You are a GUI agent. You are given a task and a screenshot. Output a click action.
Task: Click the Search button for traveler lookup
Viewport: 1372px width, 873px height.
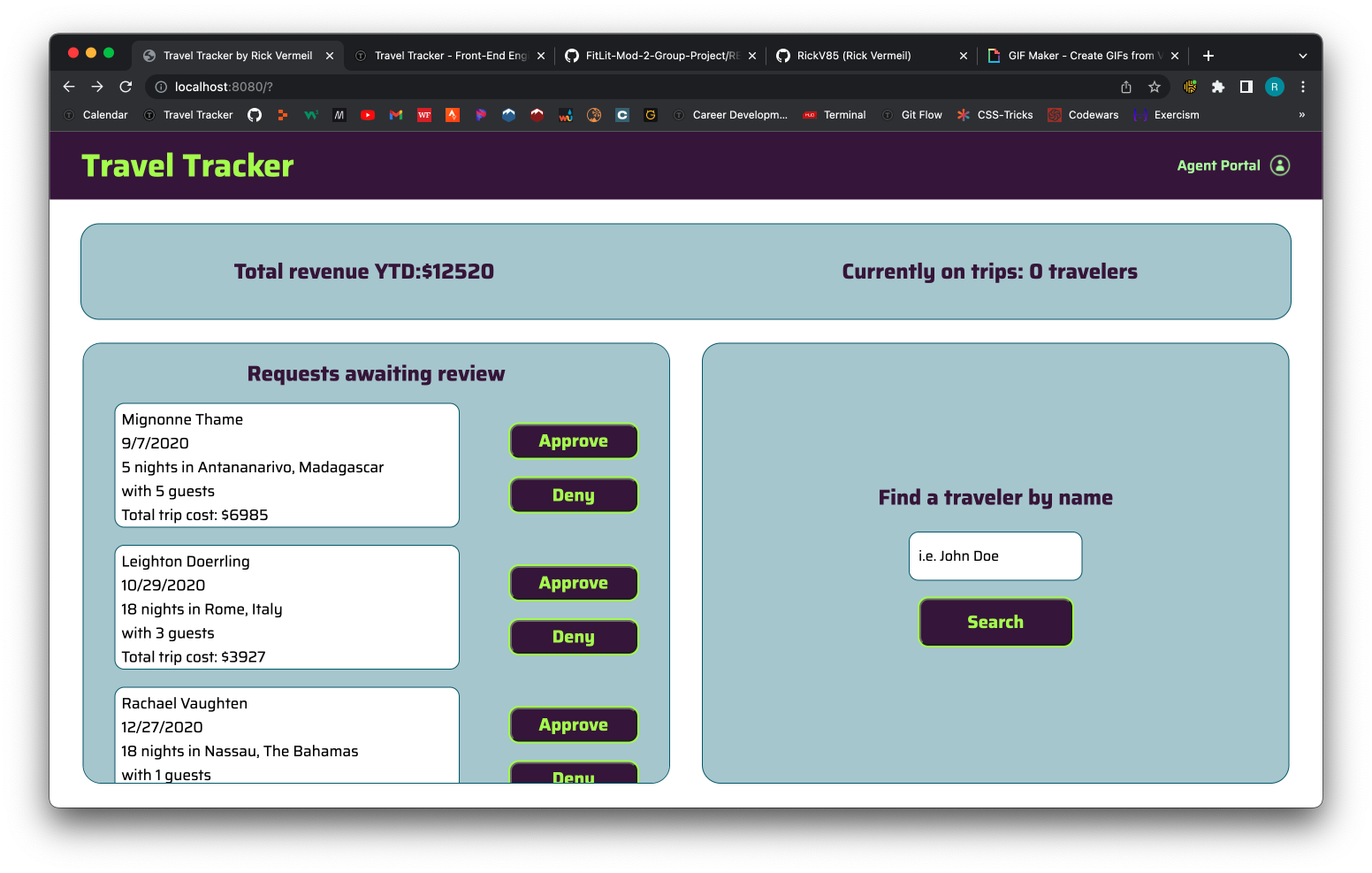click(995, 622)
